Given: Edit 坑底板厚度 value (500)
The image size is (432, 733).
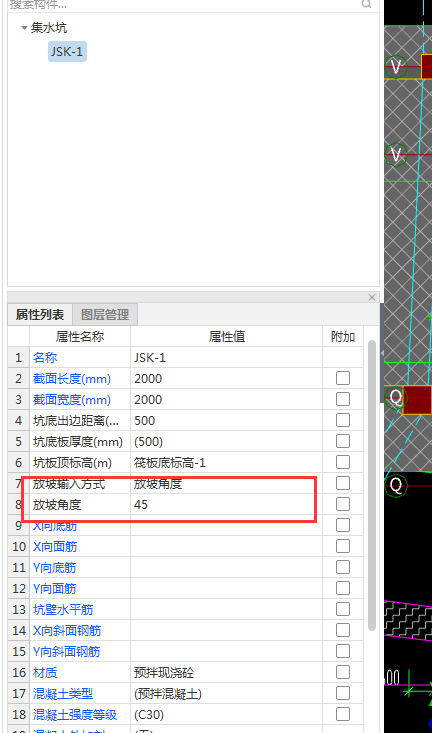Looking at the screenshot, I should point(226,442).
